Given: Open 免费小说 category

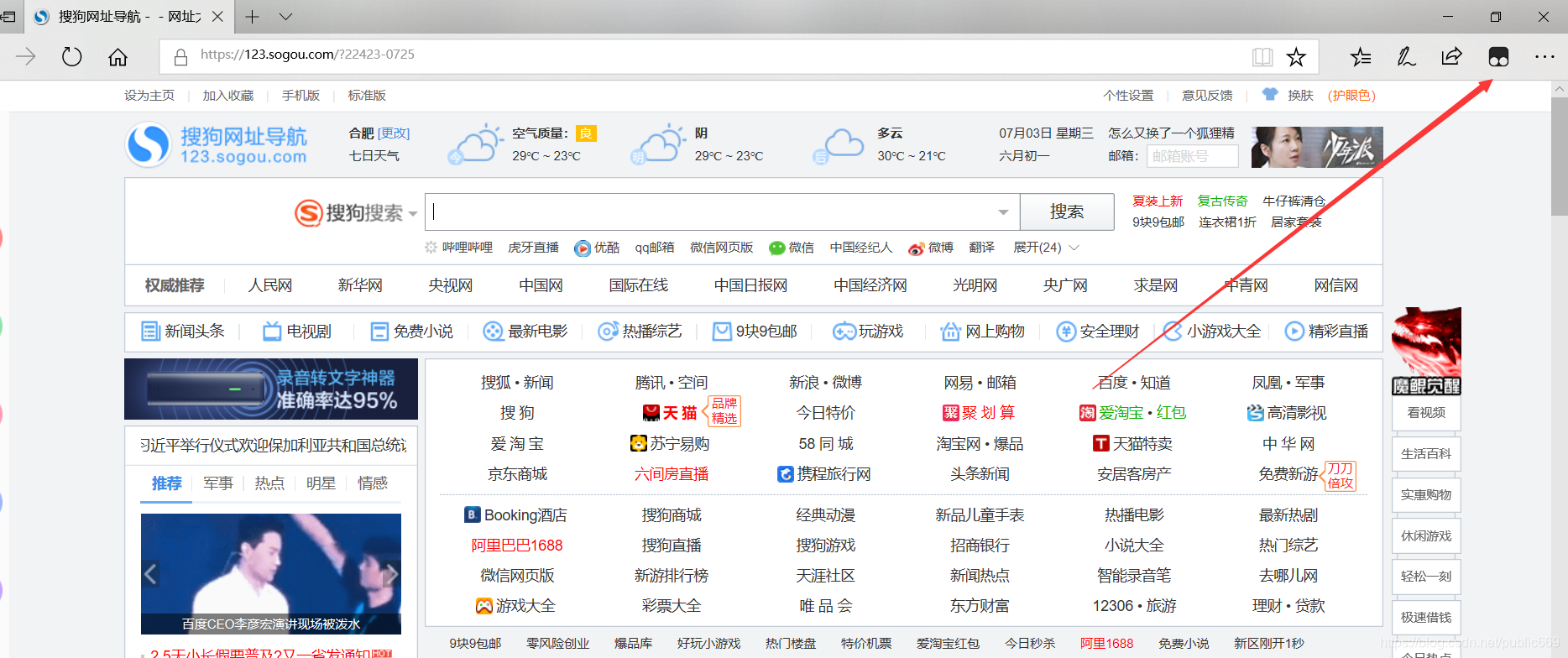Looking at the screenshot, I should pyautogui.click(x=412, y=332).
